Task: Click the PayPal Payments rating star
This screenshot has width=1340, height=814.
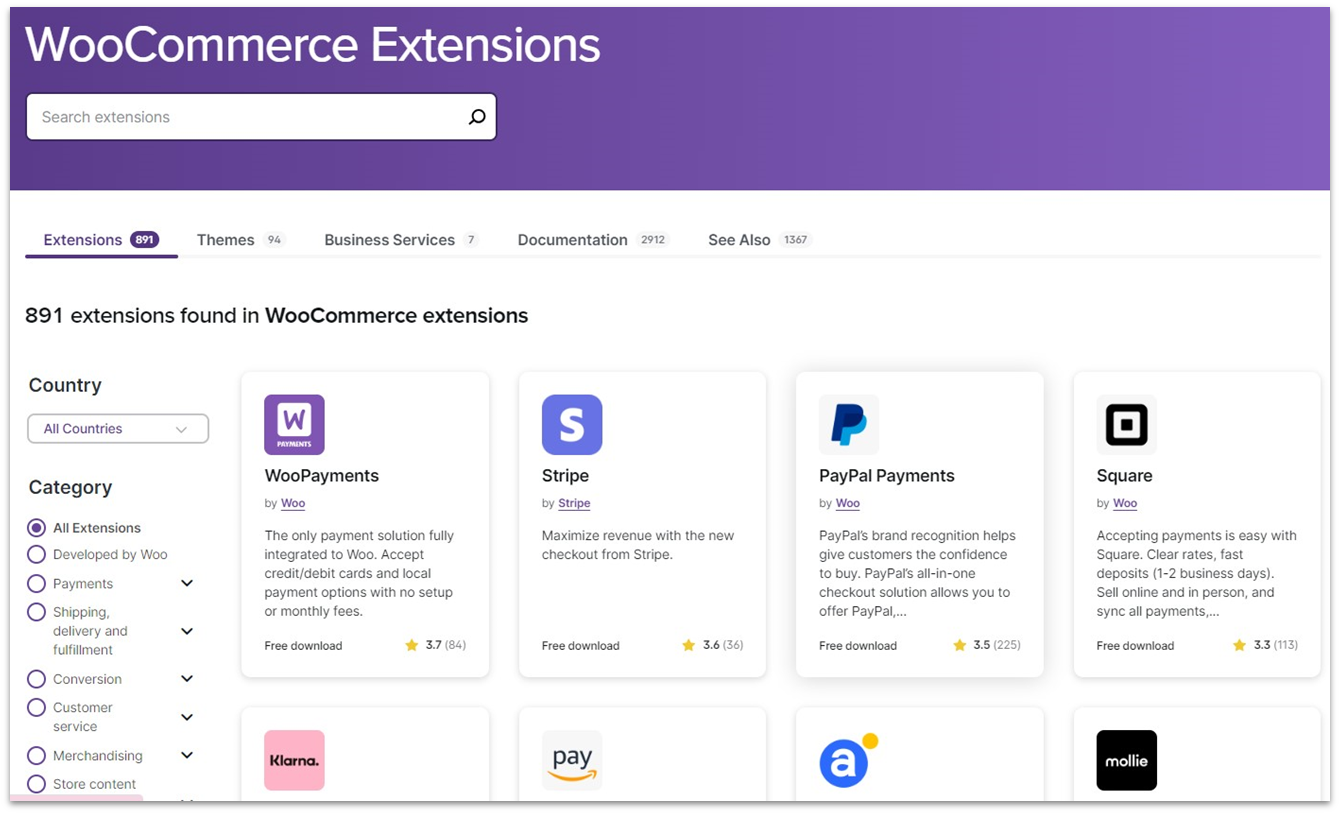Action: point(960,646)
